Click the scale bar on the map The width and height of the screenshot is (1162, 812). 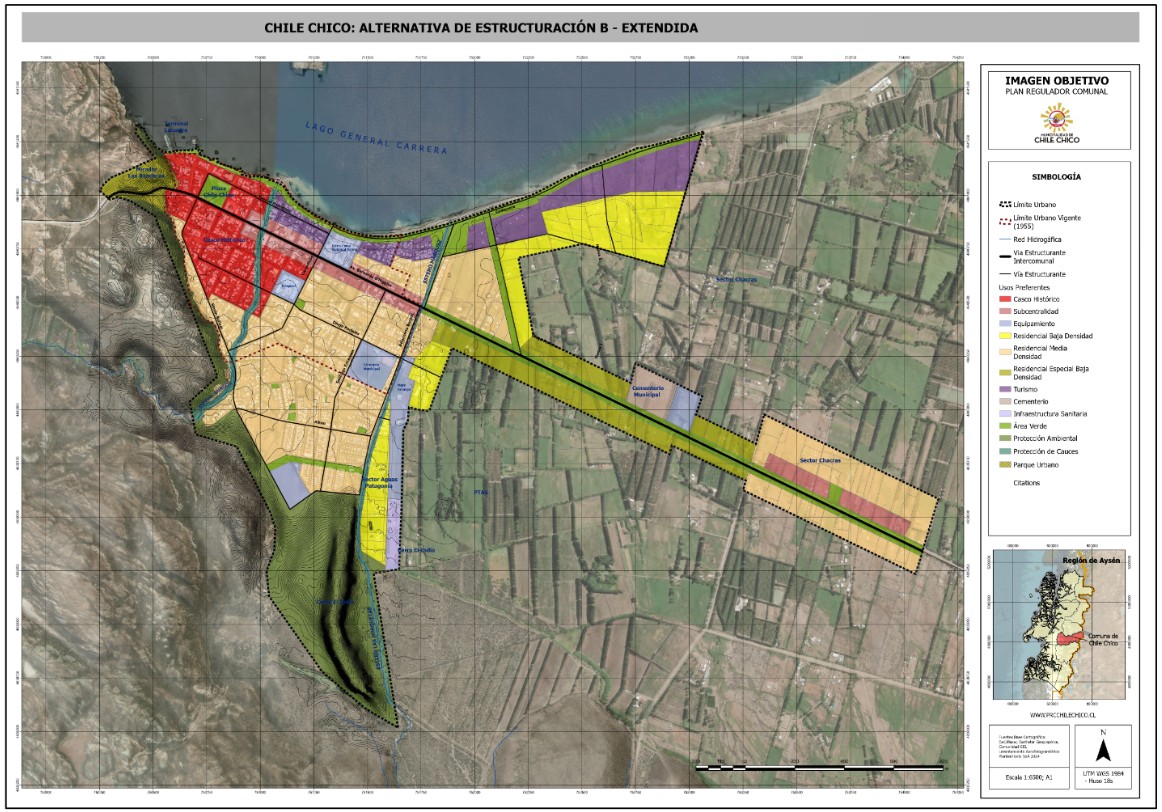point(820,766)
